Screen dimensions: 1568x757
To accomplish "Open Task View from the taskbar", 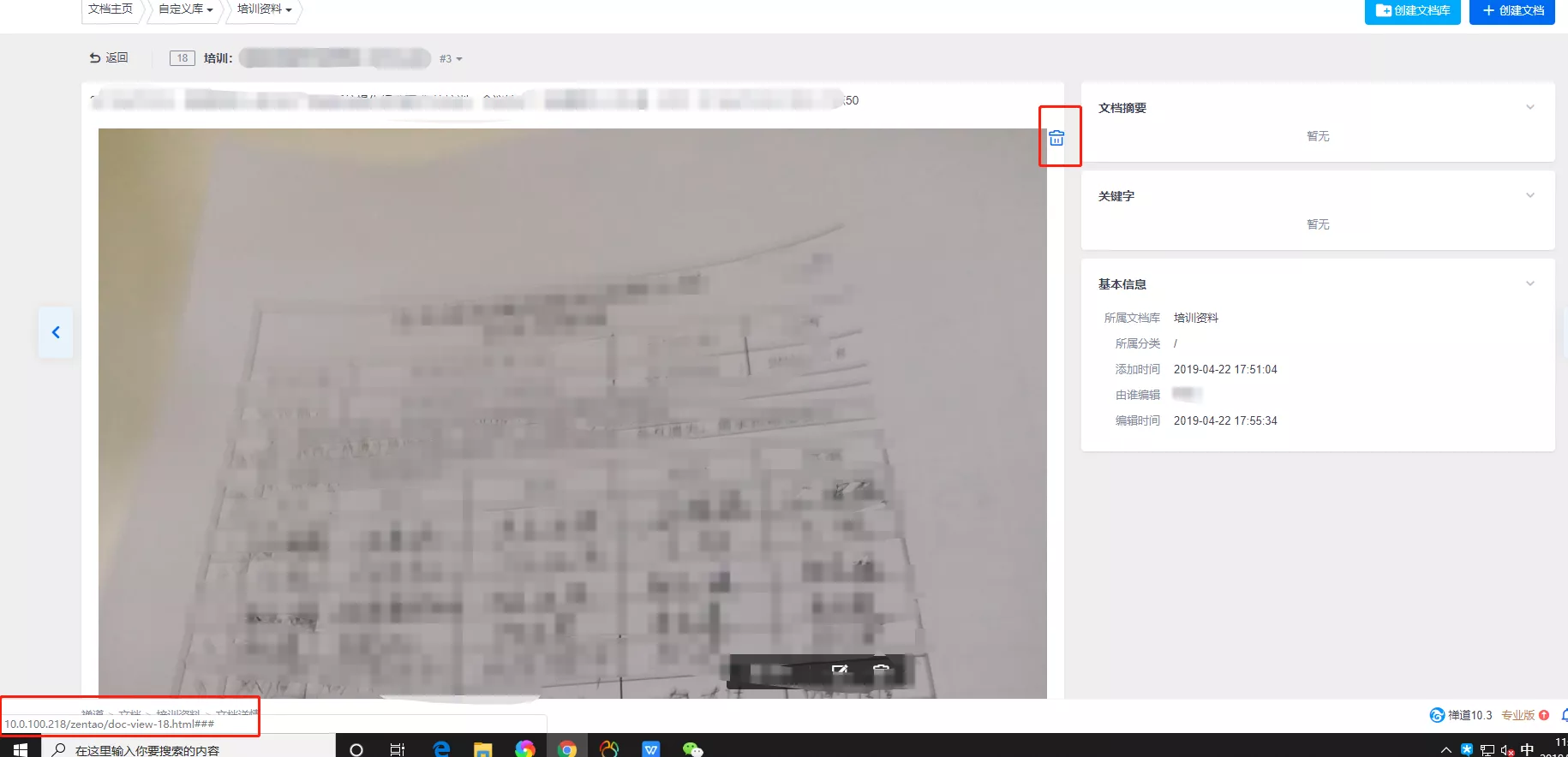I will click(x=398, y=749).
